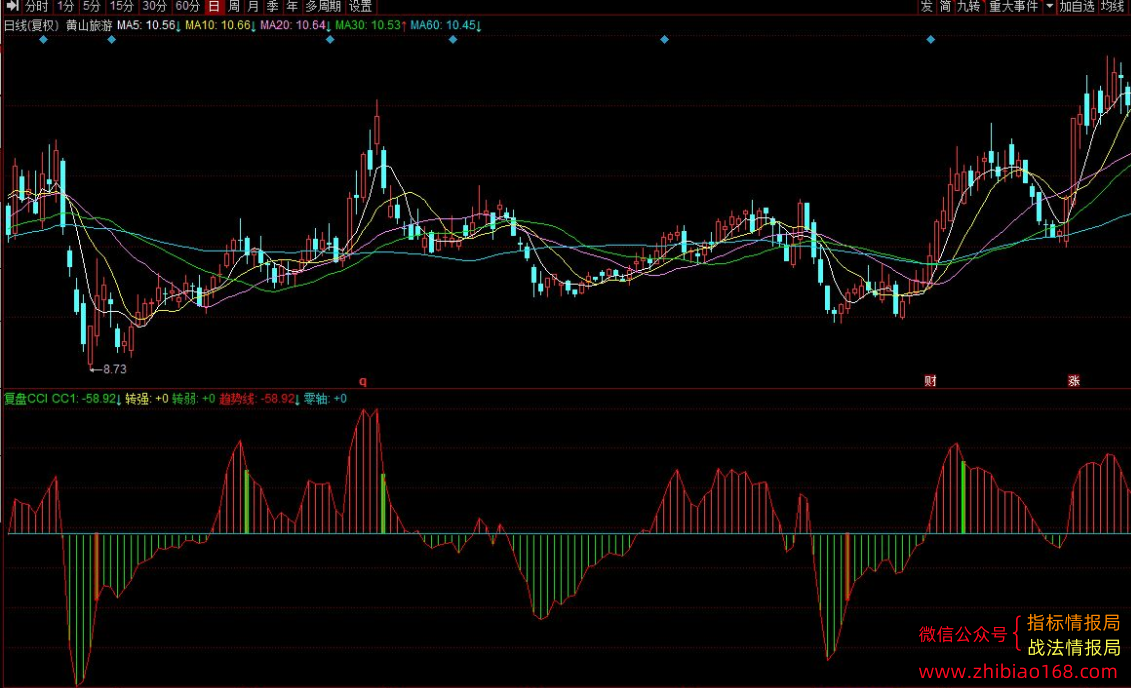Click the stock name 黄山旅游
Viewport: 1131px width, 688px height.
[x=89, y=25]
